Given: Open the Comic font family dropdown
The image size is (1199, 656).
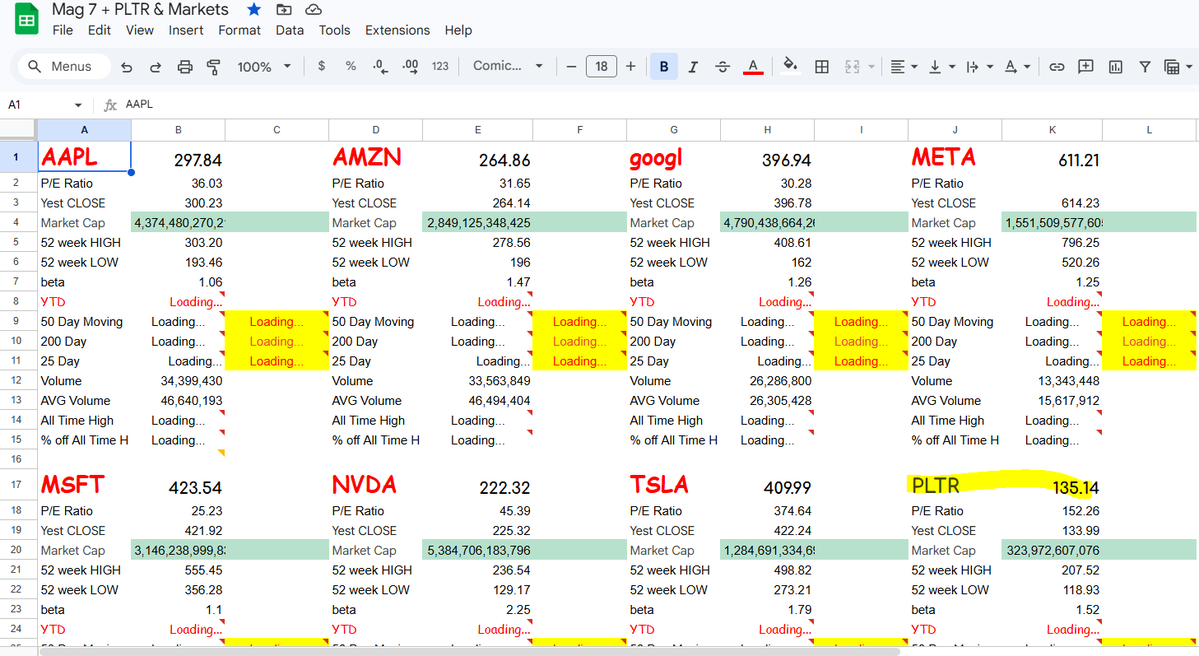Looking at the screenshot, I should tap(508, 66).
